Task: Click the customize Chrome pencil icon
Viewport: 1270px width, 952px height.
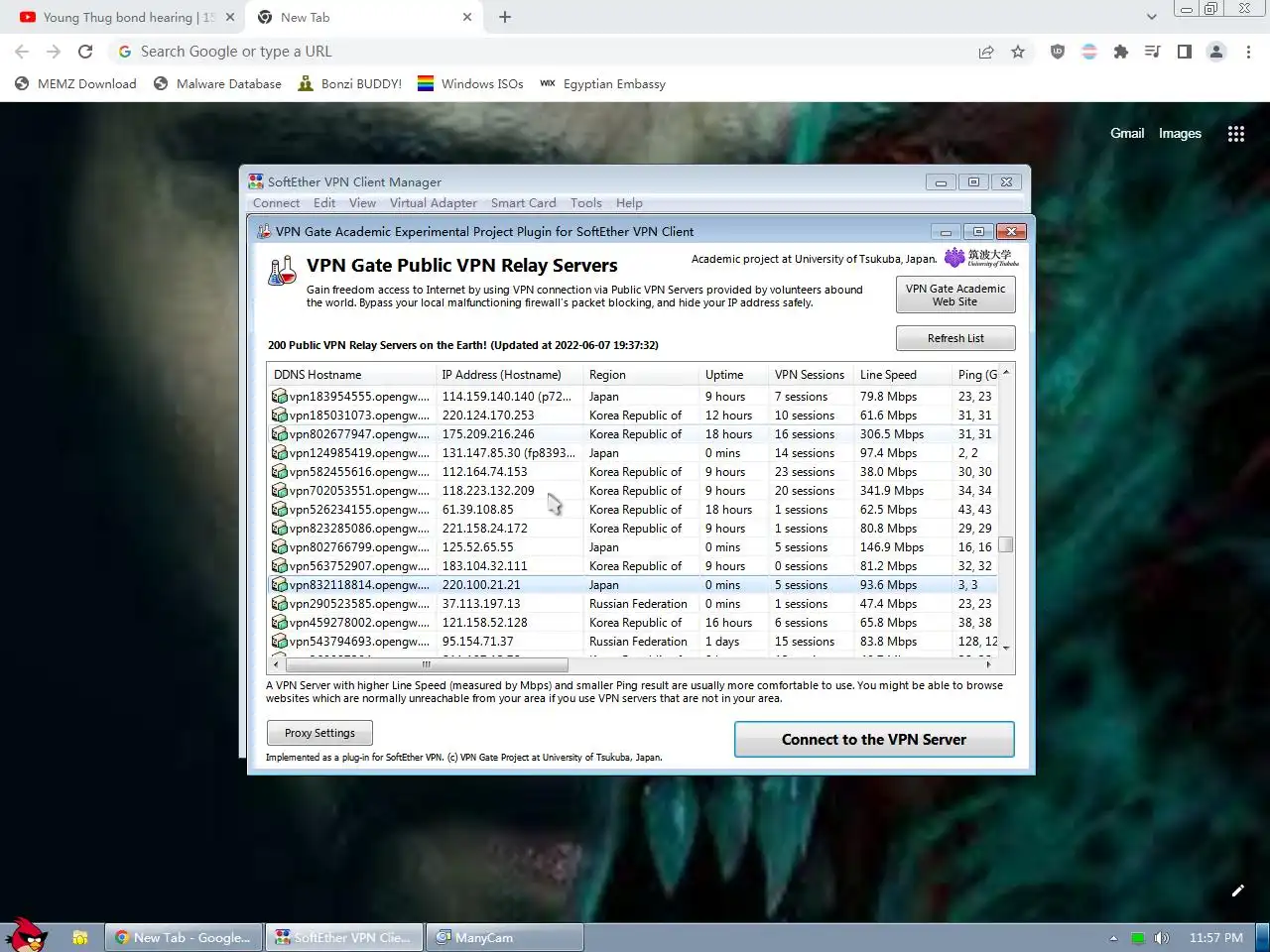Action: 1238,891
